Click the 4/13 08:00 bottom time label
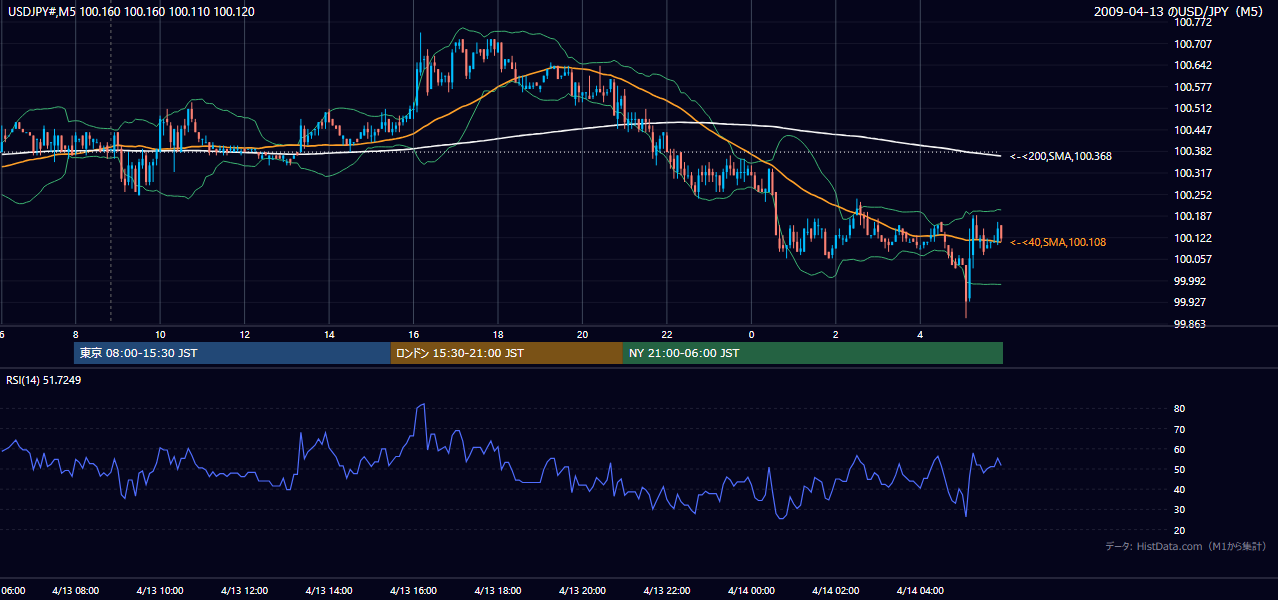 (x=76, y=591)
